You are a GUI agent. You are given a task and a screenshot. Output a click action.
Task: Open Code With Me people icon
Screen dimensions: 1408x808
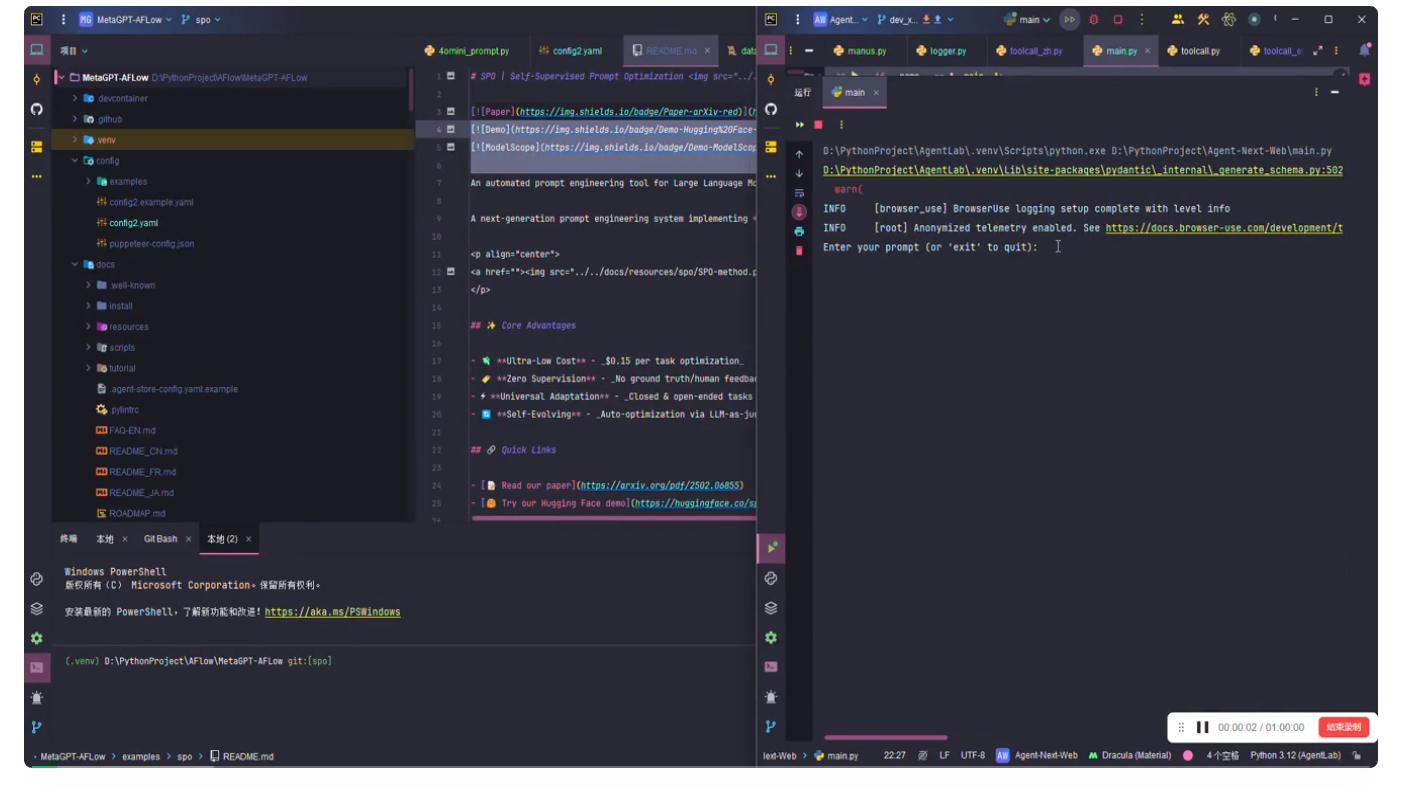click(x=1178, y=19)
